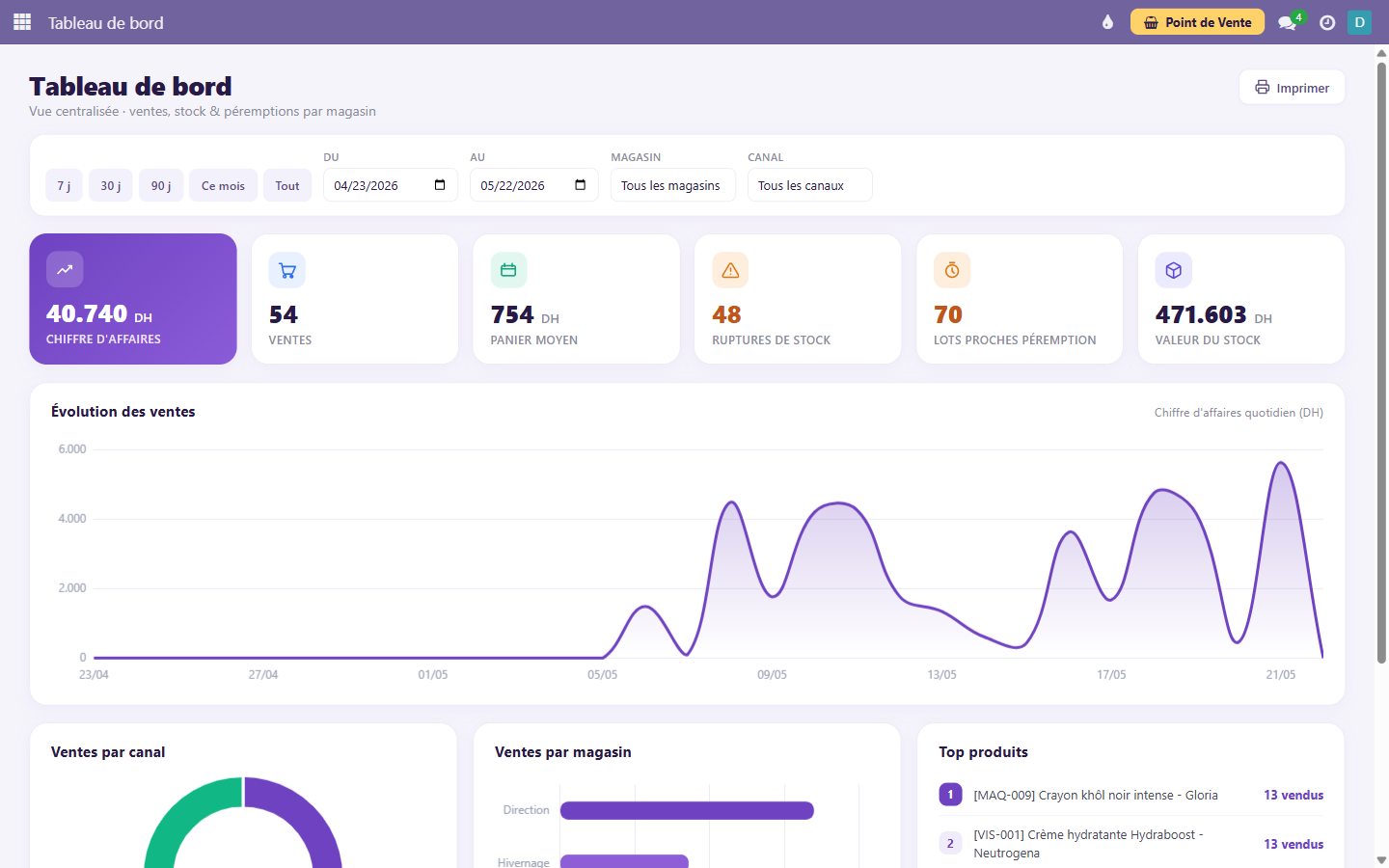
Task: Open the Canal dropdown Tous les canaux
Action: tap(809, 185)
